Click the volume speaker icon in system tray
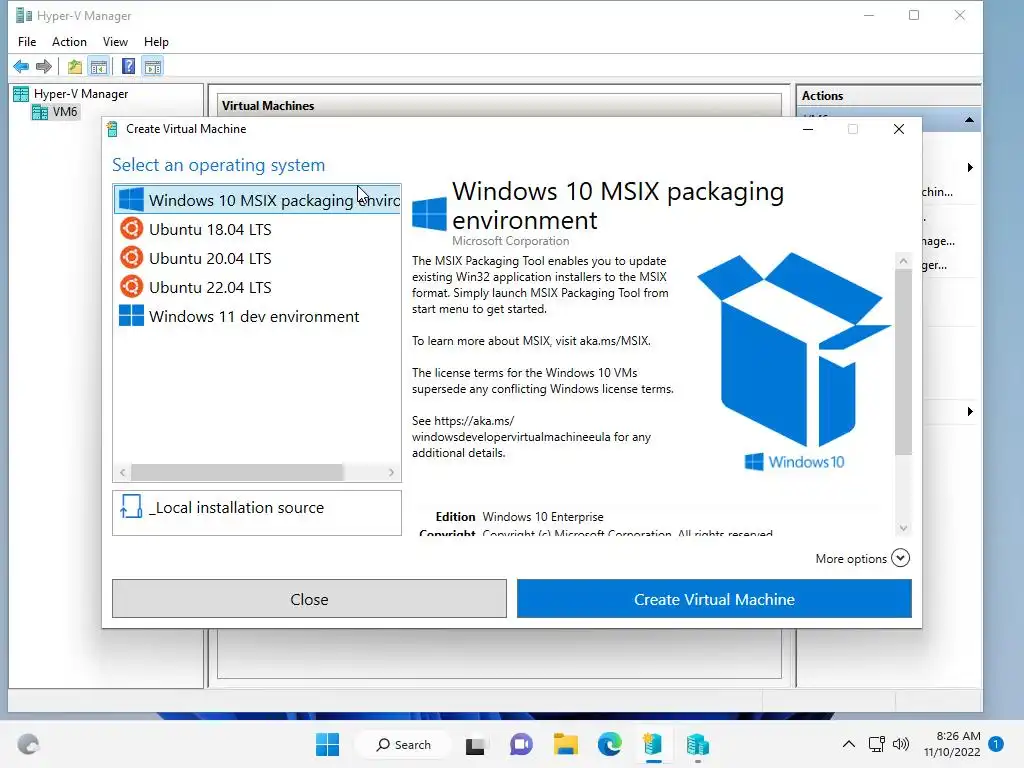 [x=901, y=744]
